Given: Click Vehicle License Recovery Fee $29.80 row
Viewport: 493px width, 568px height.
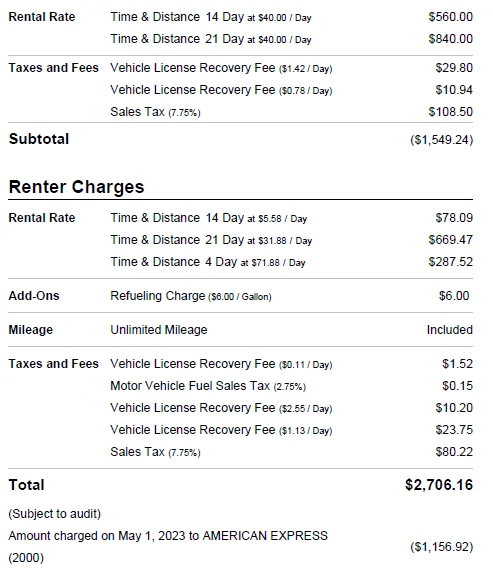Looking at the screenshot, I should click(241, 68).
